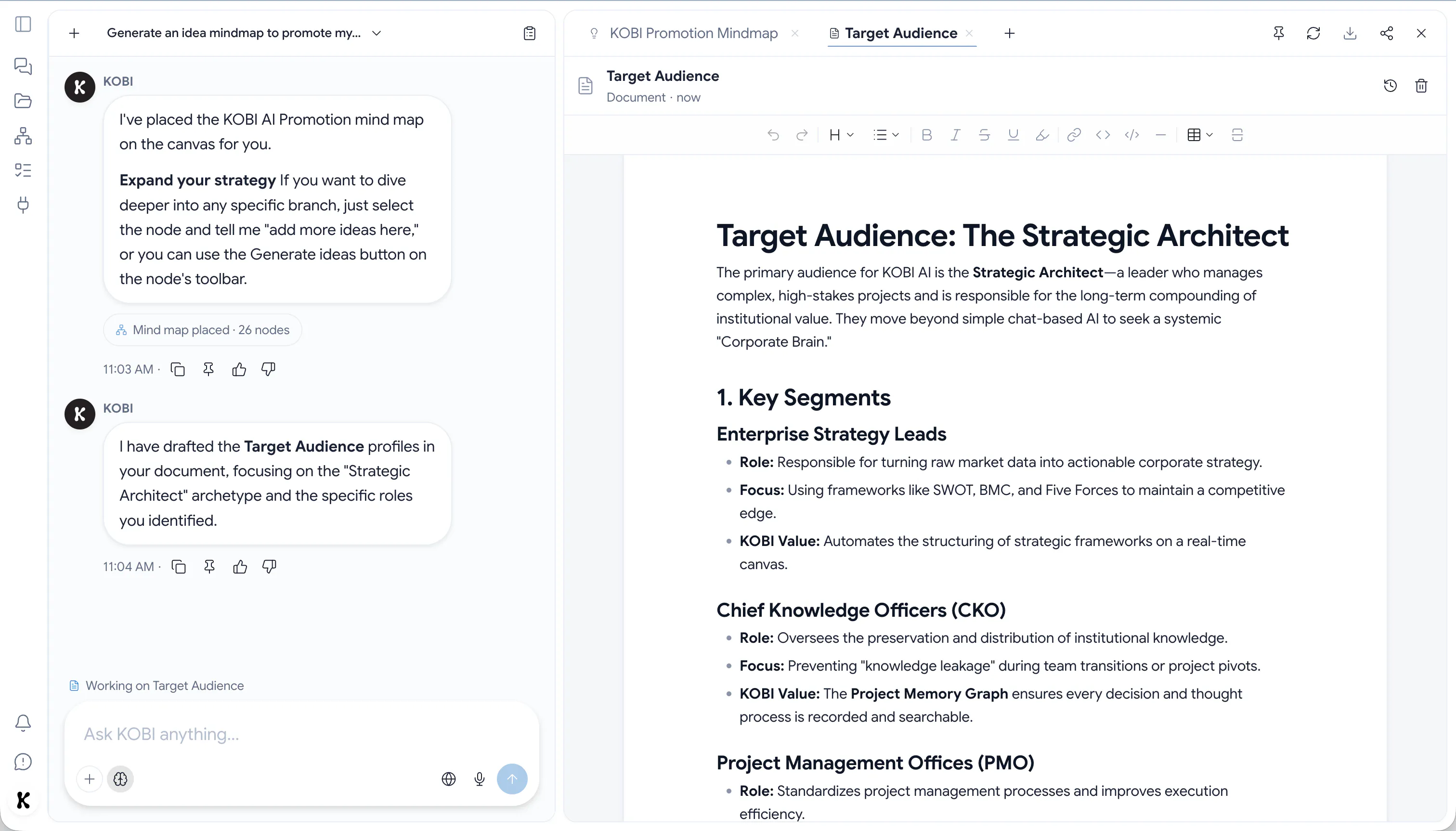Click the Working on Target Audience indicator

(x=156, y=686)
